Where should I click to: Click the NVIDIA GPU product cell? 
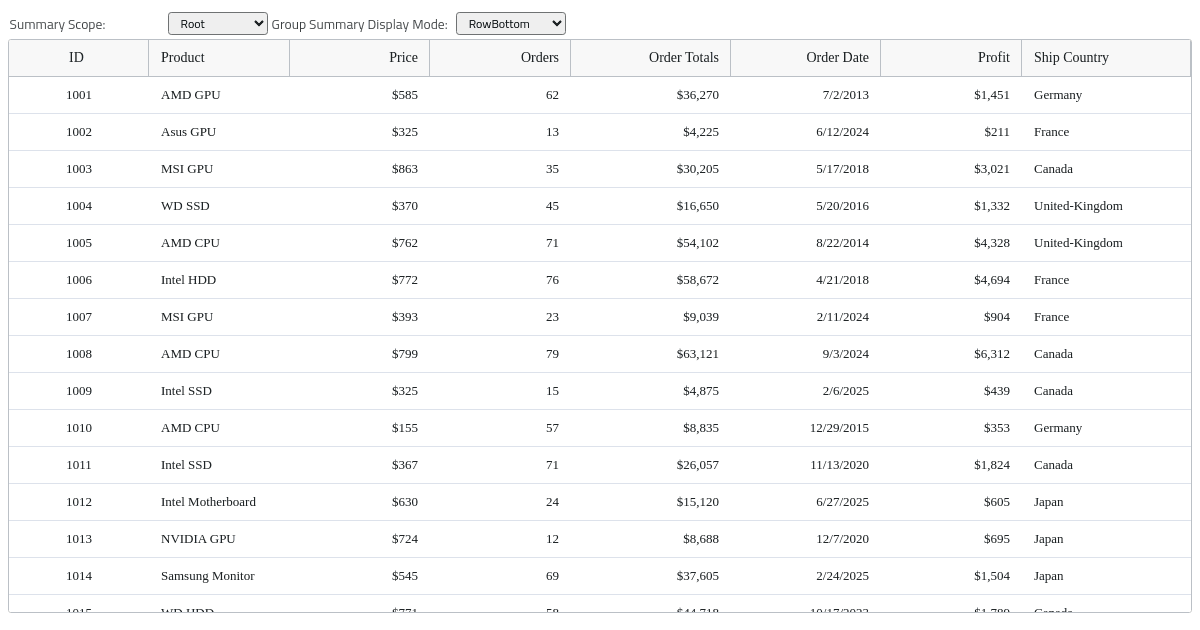tap(219, 539)
